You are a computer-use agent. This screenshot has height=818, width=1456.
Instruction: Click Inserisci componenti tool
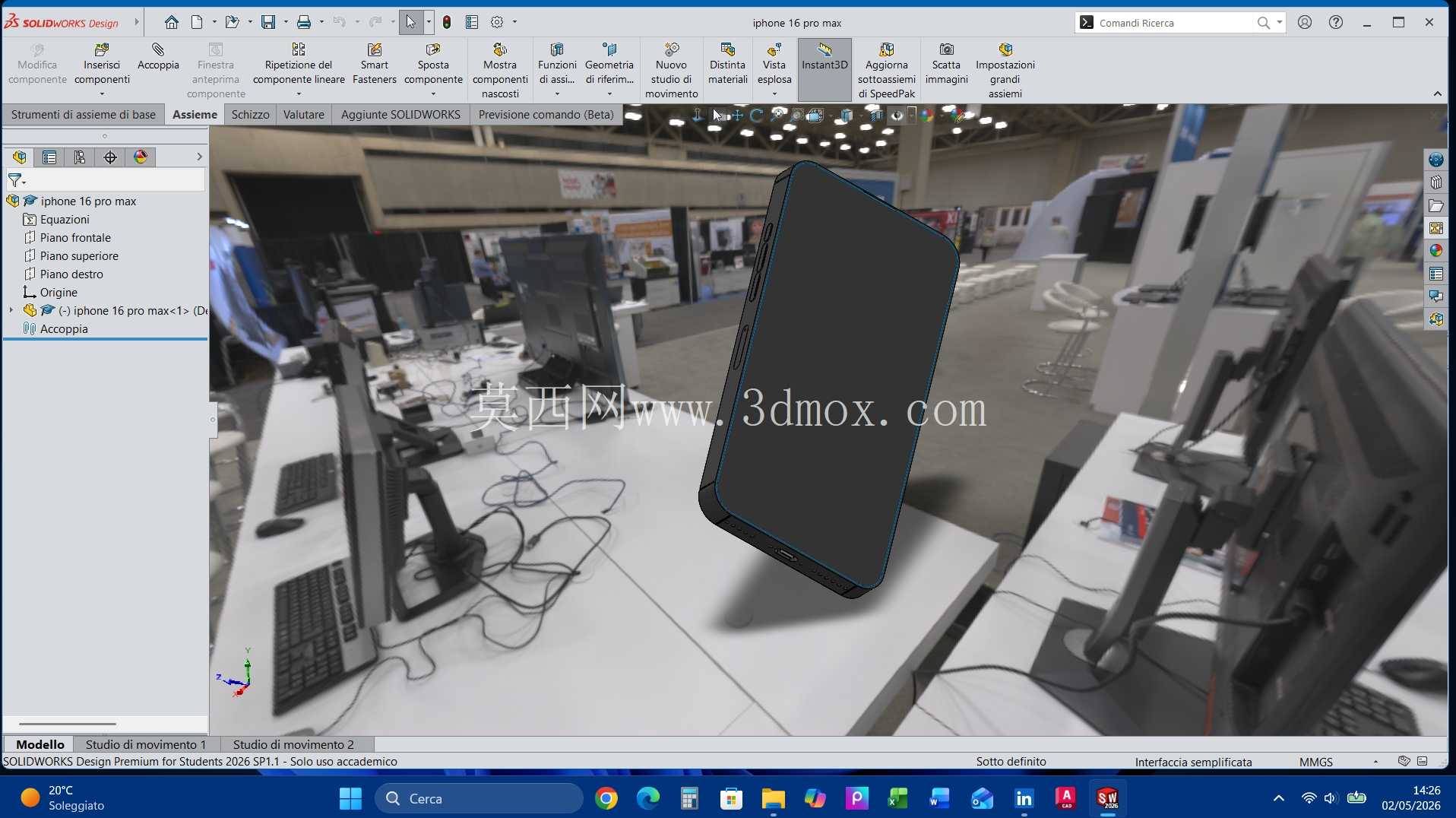click(x=102, y=65)
